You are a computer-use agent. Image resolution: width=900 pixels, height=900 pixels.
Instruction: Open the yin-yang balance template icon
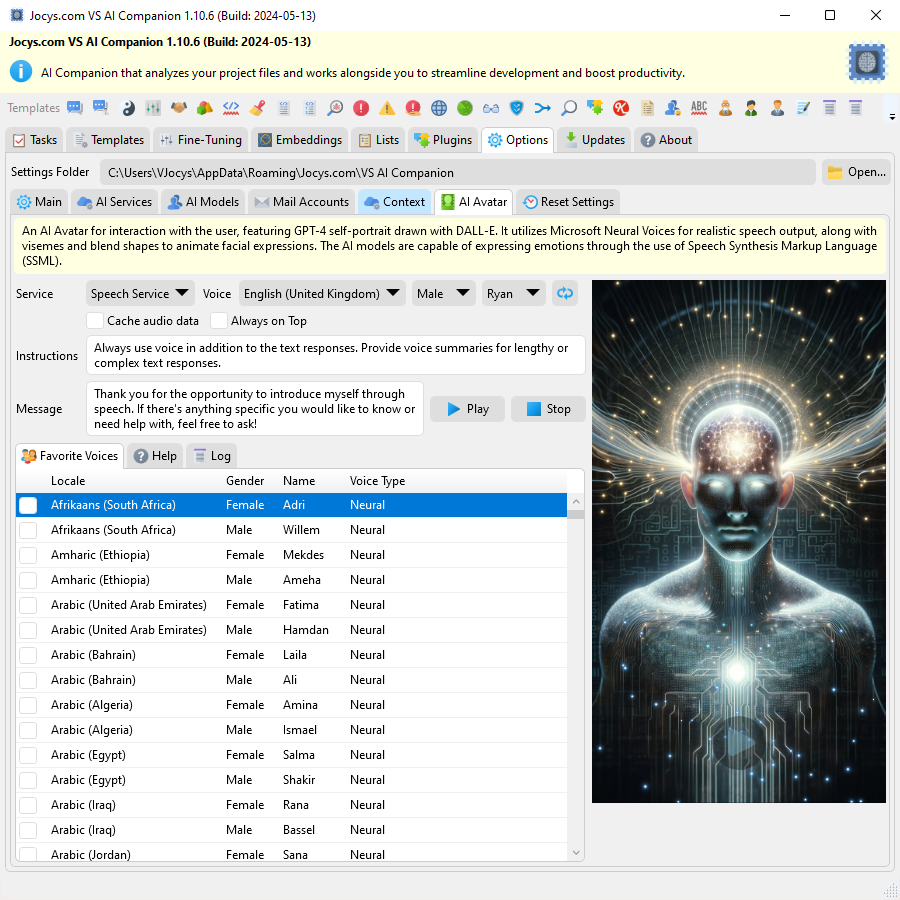click(x=125, y=108)
